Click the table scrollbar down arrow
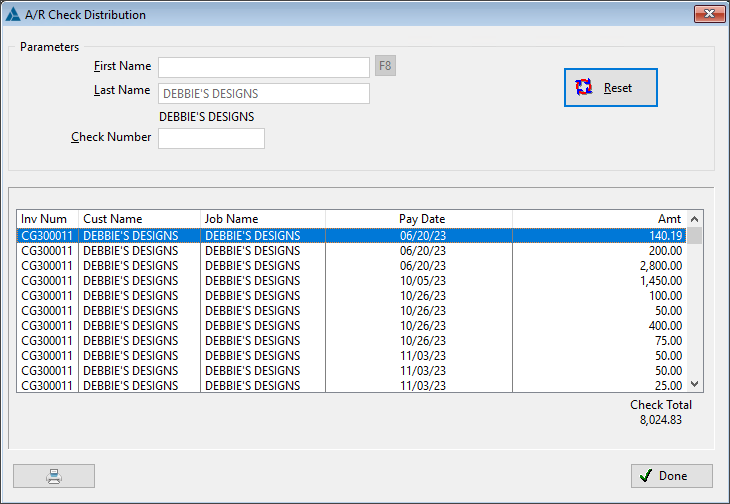Viewport: 730px width, 504px height. [695, 384]
